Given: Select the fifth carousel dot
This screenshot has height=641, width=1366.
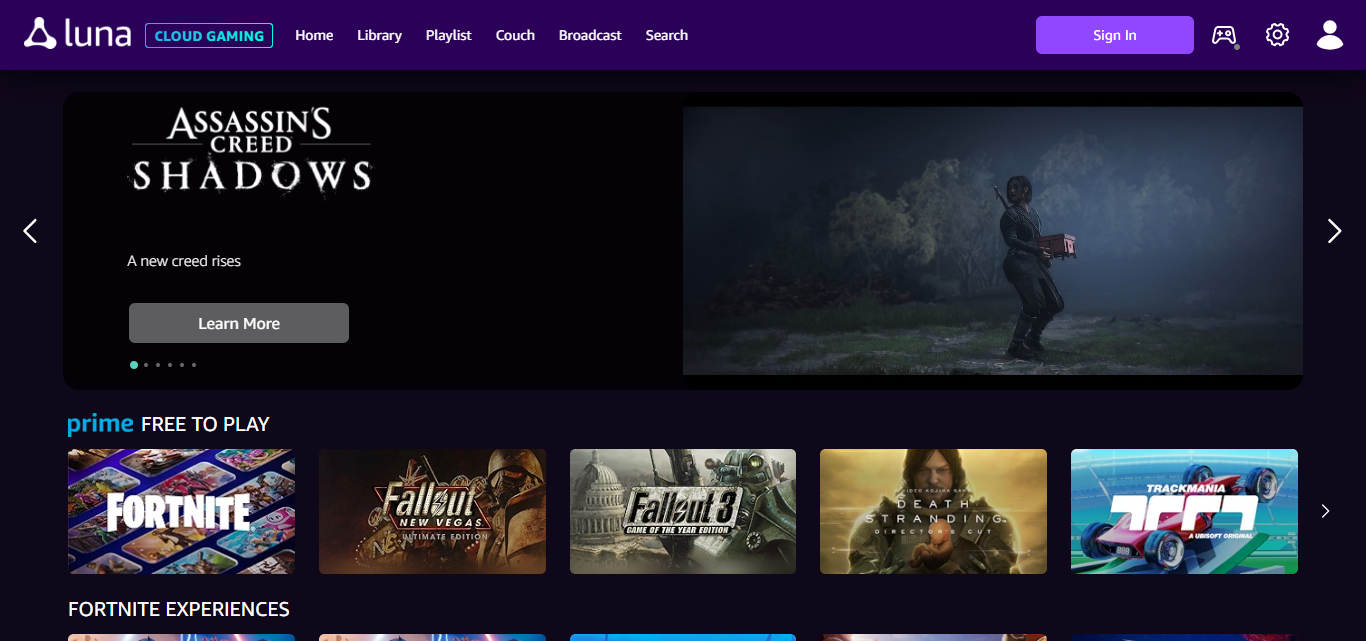Looking at the screenshot, I should click(182, 365).
